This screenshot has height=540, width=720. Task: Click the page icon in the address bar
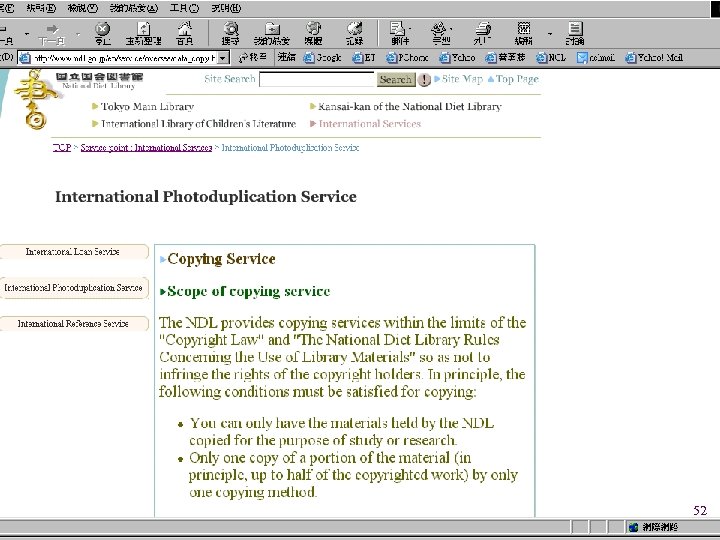(x=25, y=58)
